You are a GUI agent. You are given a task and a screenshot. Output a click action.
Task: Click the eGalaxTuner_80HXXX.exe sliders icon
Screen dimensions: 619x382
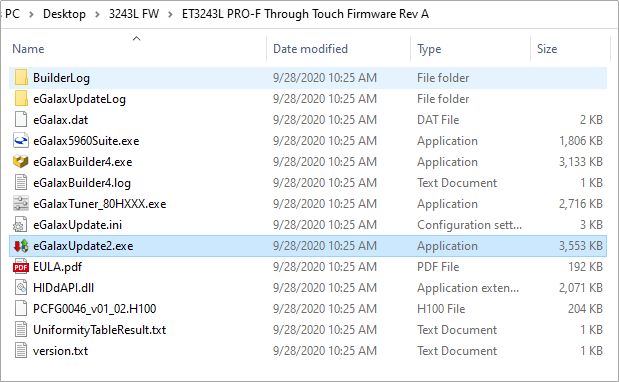point(21,203)
